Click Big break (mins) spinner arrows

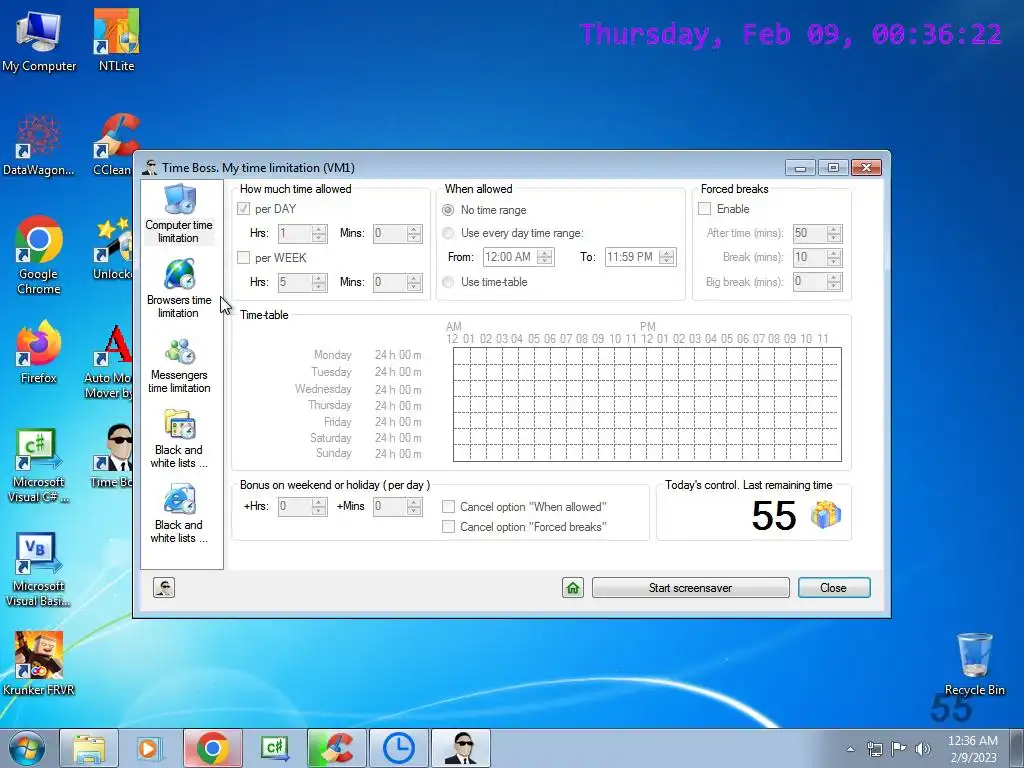point(833,282)
